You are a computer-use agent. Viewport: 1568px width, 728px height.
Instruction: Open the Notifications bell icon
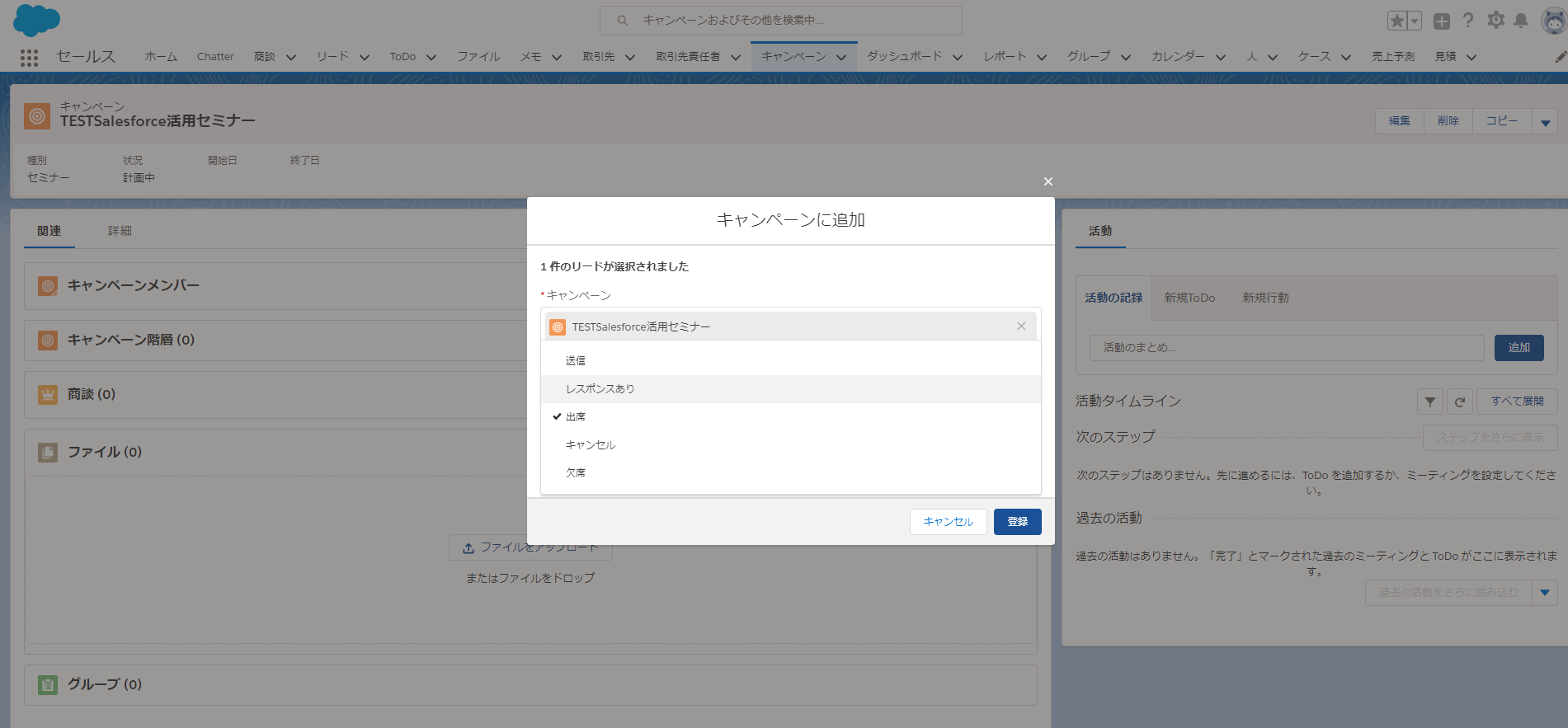[x=1521, y=21]
